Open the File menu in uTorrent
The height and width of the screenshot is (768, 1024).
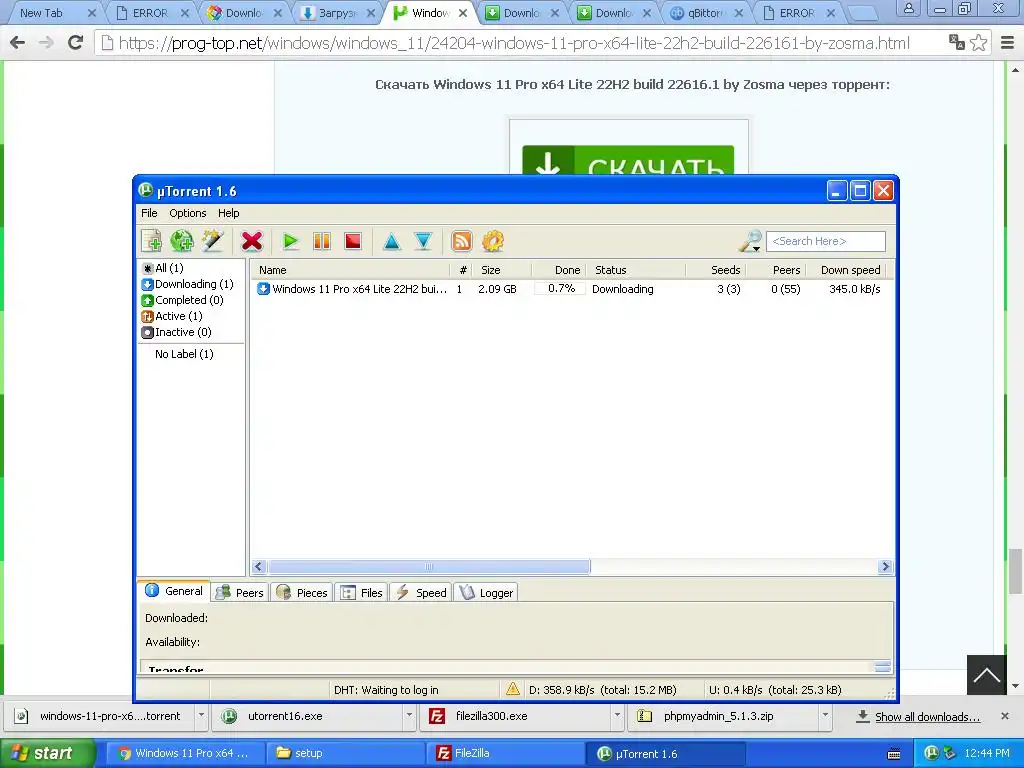point(149,213)
